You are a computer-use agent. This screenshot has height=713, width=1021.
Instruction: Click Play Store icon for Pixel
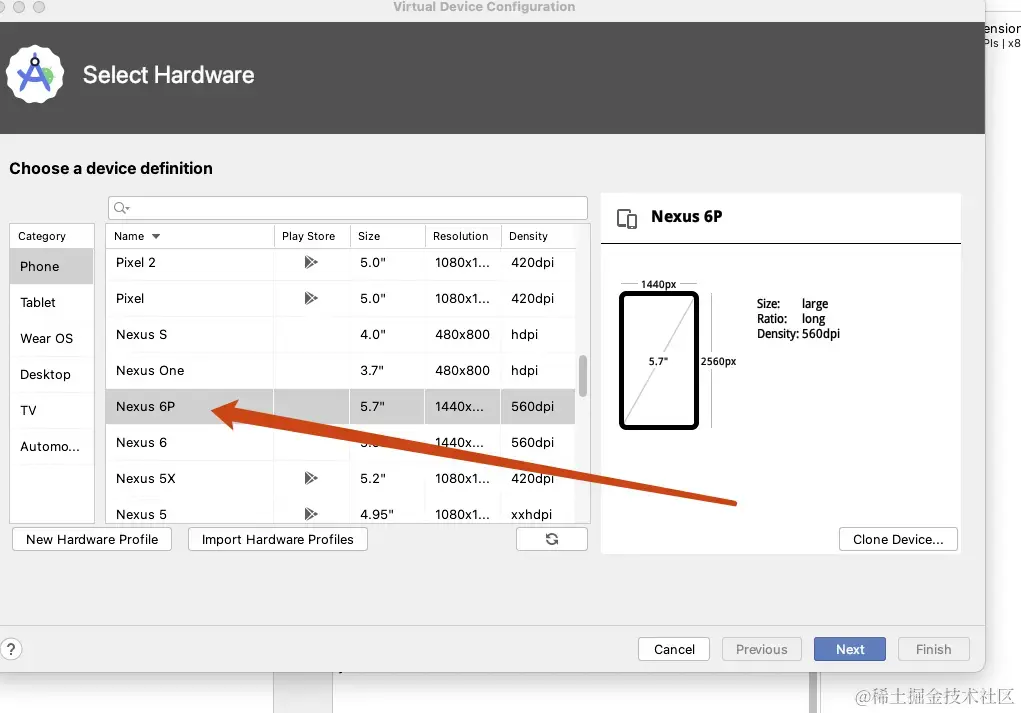coord(311,298)
